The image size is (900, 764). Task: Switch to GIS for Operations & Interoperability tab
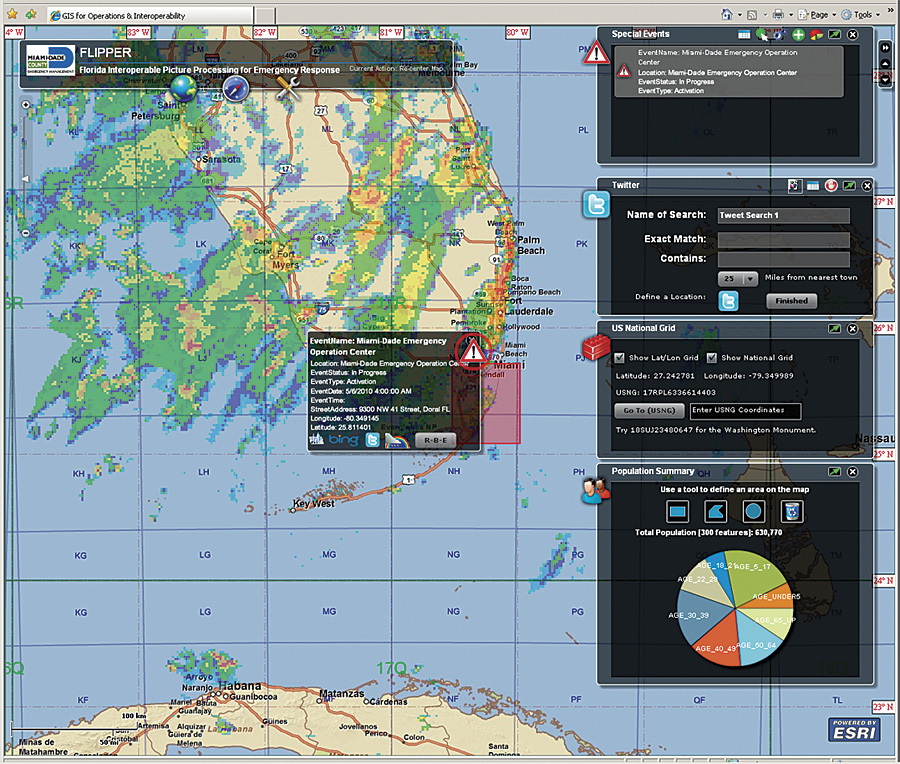(x=149, y=15)
